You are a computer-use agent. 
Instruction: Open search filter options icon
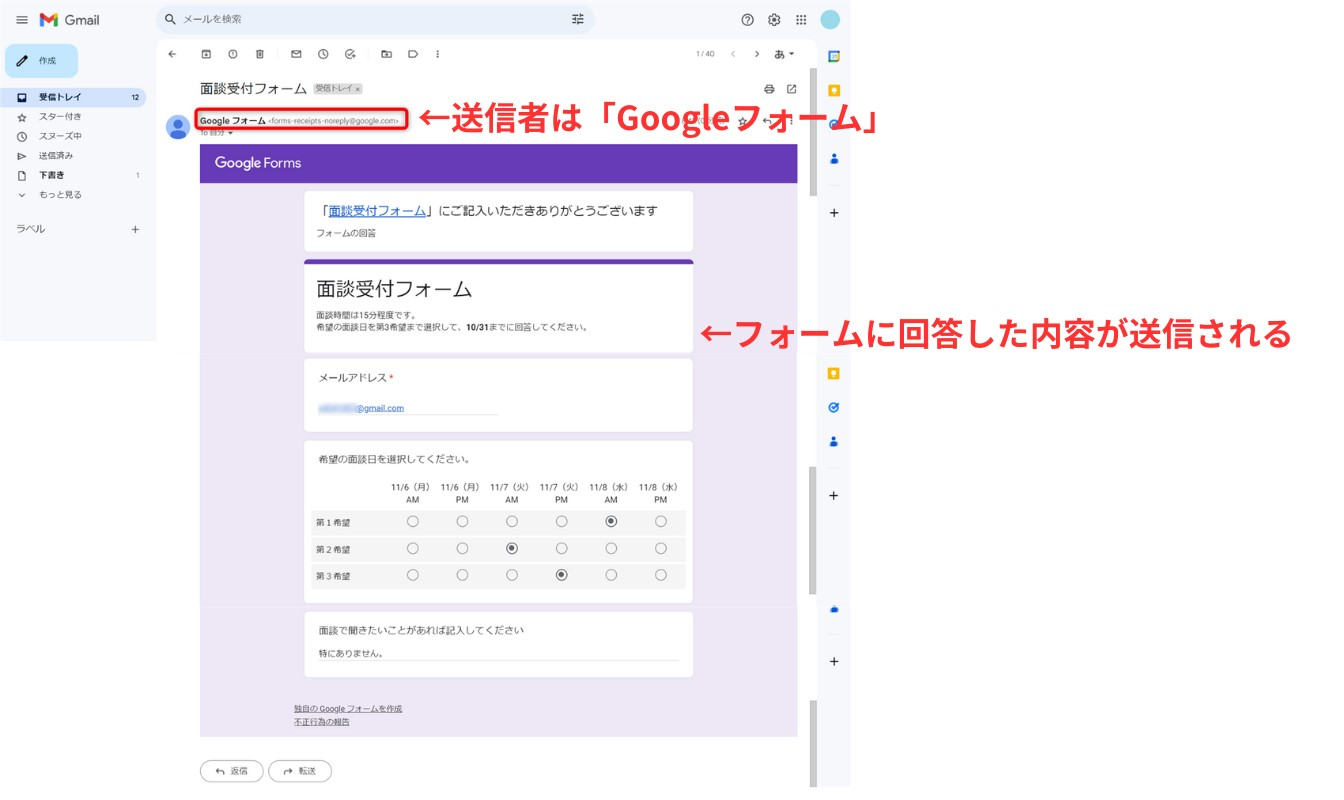tap(577, 19)
